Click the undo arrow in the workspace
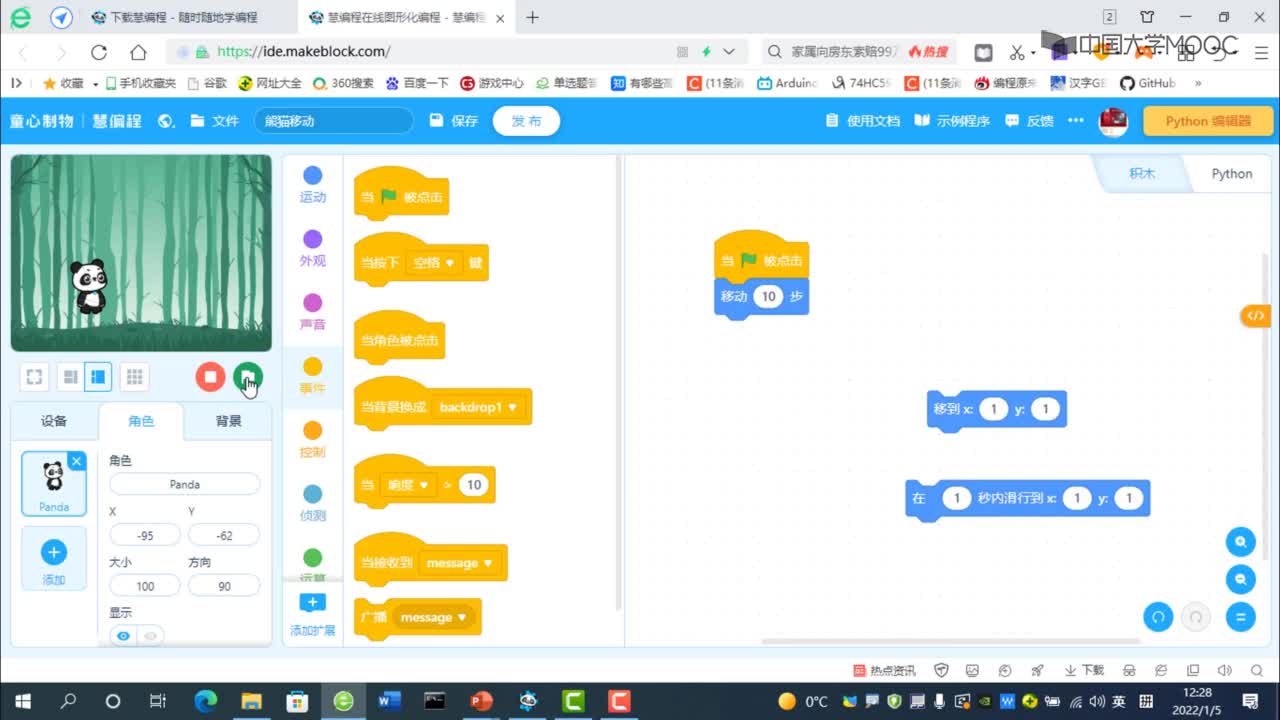This screenshot has height=720, width=1280. (x=1158, y=617)
